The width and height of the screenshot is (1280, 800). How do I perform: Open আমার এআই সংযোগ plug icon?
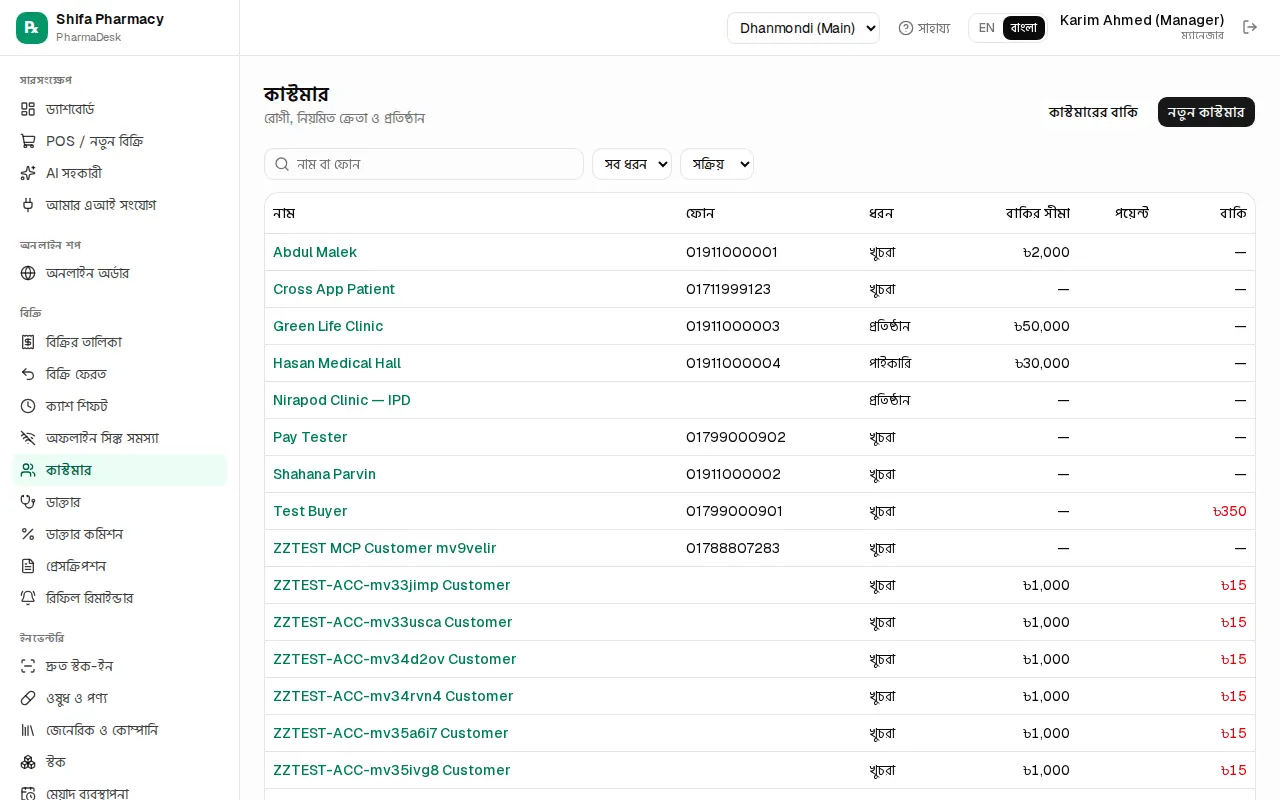pyautogui.click(x=28, y=205)
